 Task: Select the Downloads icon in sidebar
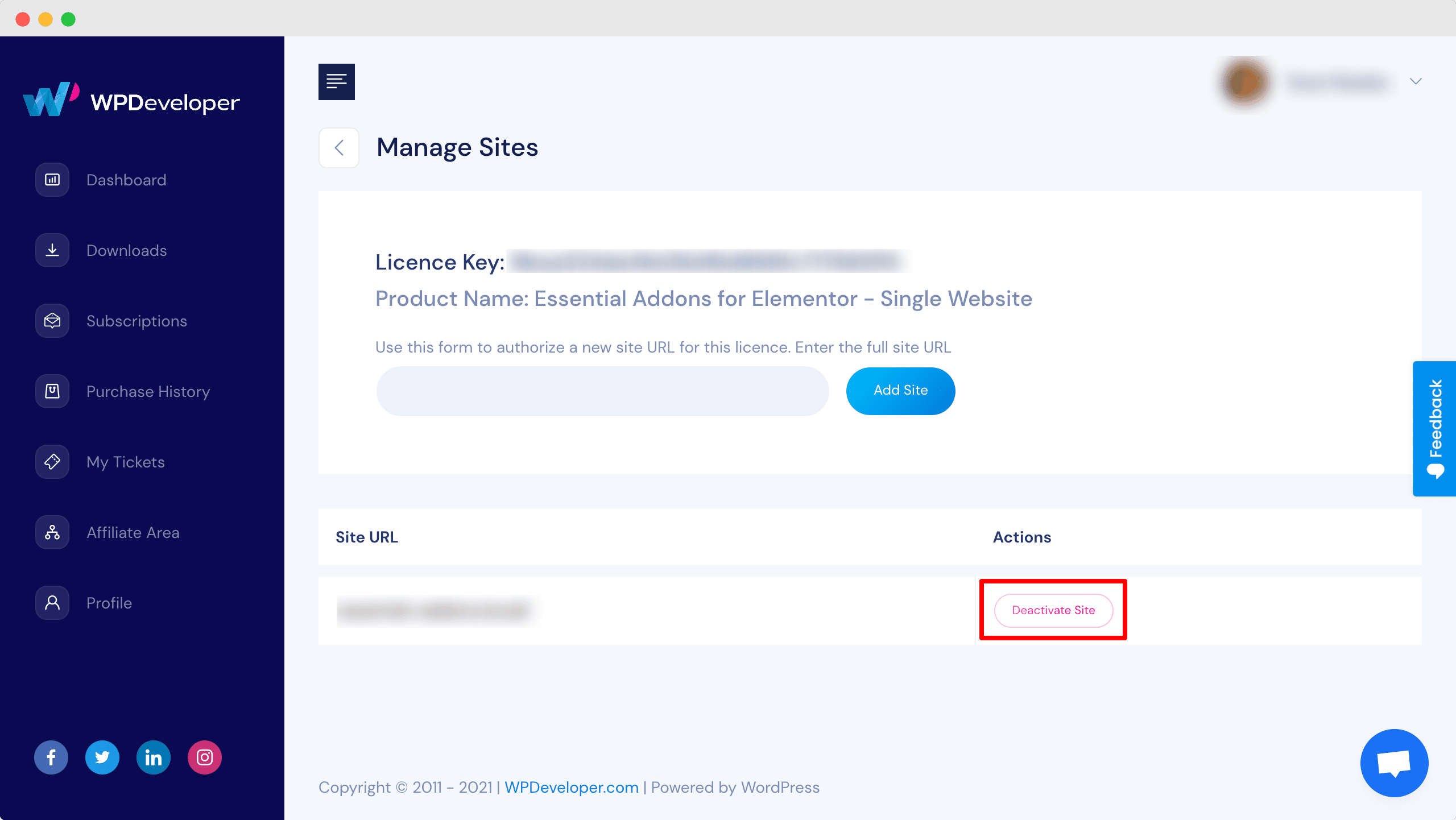pos(51,250)
